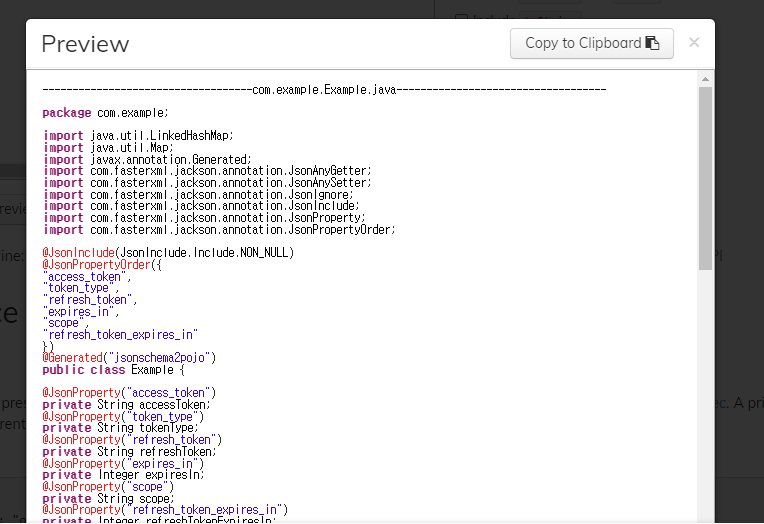Image resolution: width=764 pixels, height=524 pixels.
Task: Click the 'import javax.annotation.Generated;' line
Action: [147, 159]
